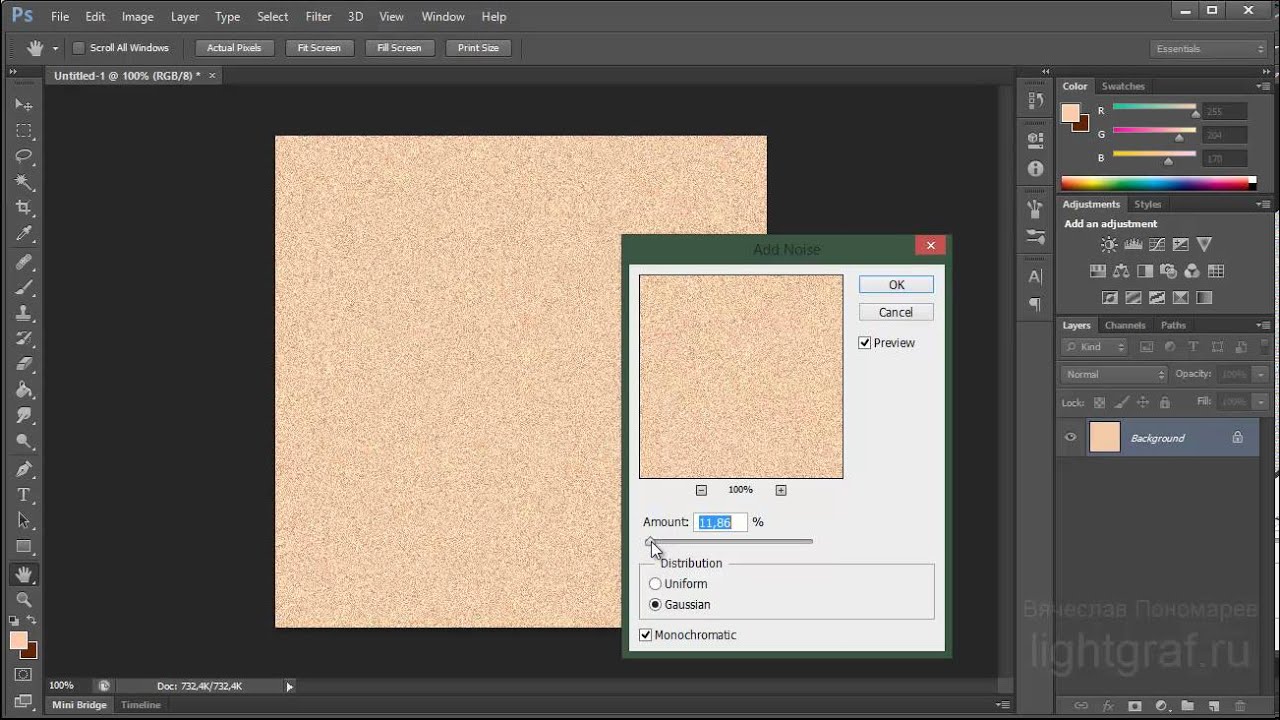Select the Lasso tool
1280x720 pixels.
[x=24, y=157]
